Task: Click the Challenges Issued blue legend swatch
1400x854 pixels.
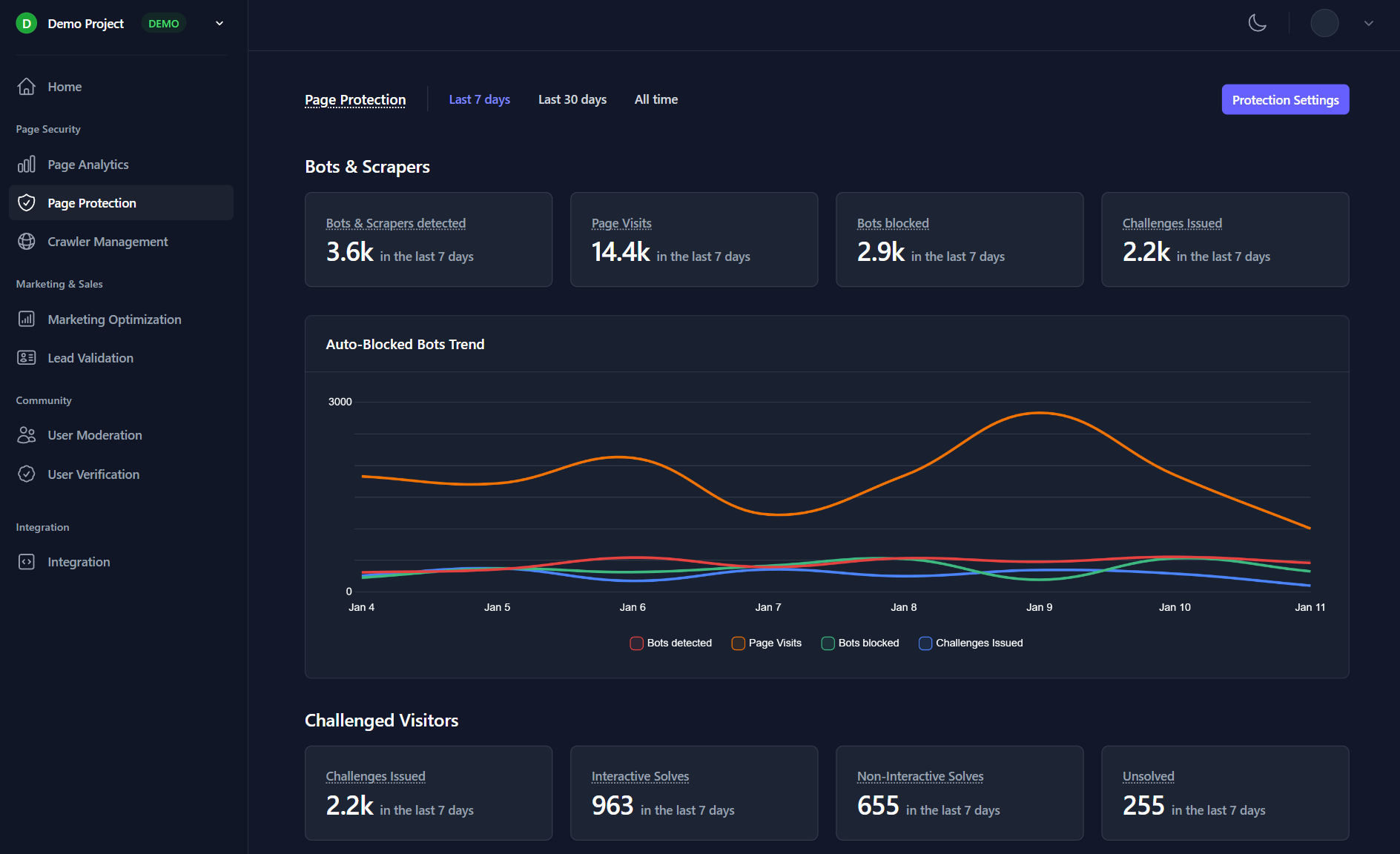Action: click(925, 643)
